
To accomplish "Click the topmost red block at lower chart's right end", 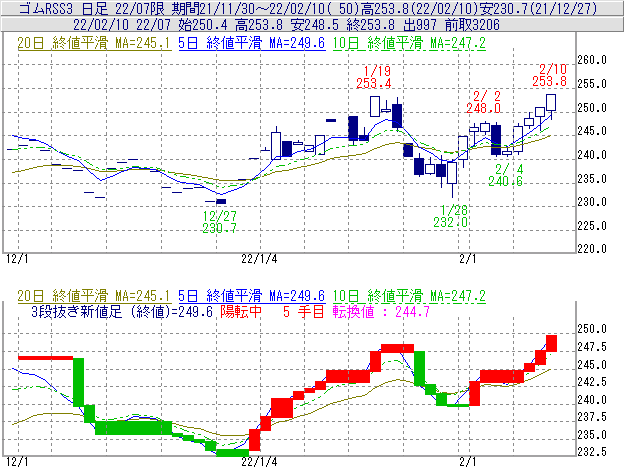I will [x=551, y=343].
